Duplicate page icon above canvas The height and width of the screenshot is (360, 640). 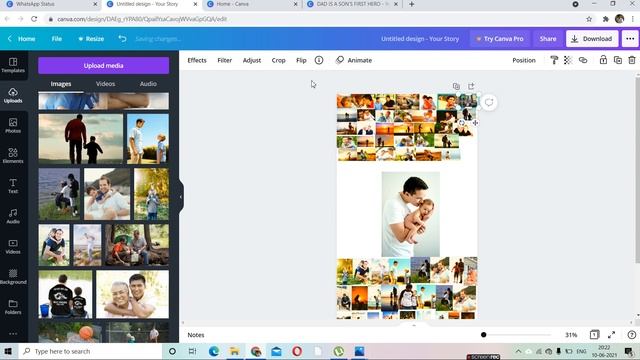(456, 86)
